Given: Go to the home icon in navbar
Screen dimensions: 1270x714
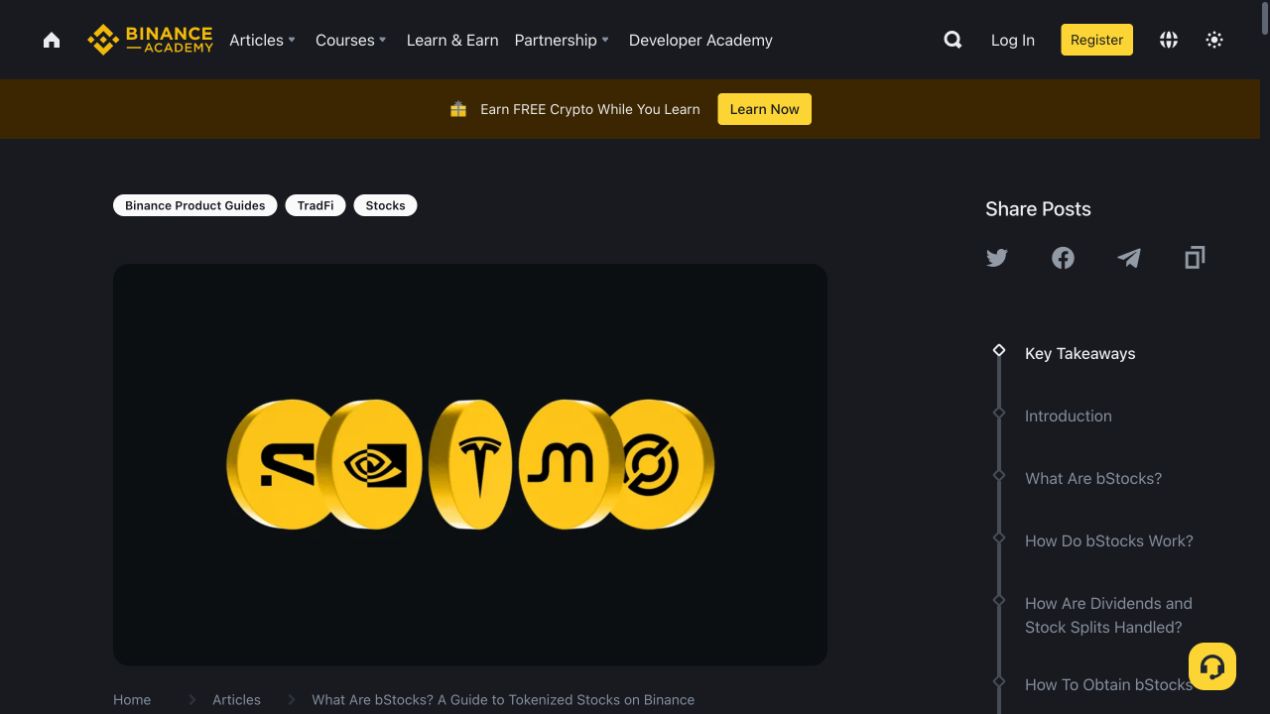Looking at the screenshot, I should coord(51,40).
